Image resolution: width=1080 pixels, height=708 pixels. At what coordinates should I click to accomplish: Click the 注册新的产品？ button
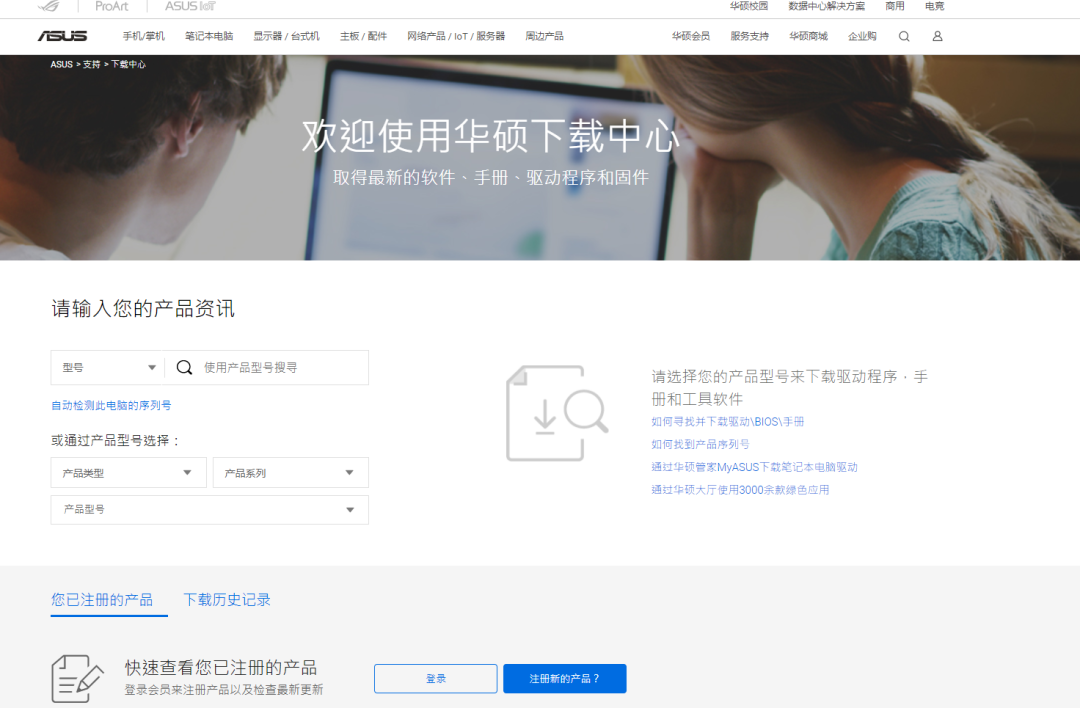(565, 678)
